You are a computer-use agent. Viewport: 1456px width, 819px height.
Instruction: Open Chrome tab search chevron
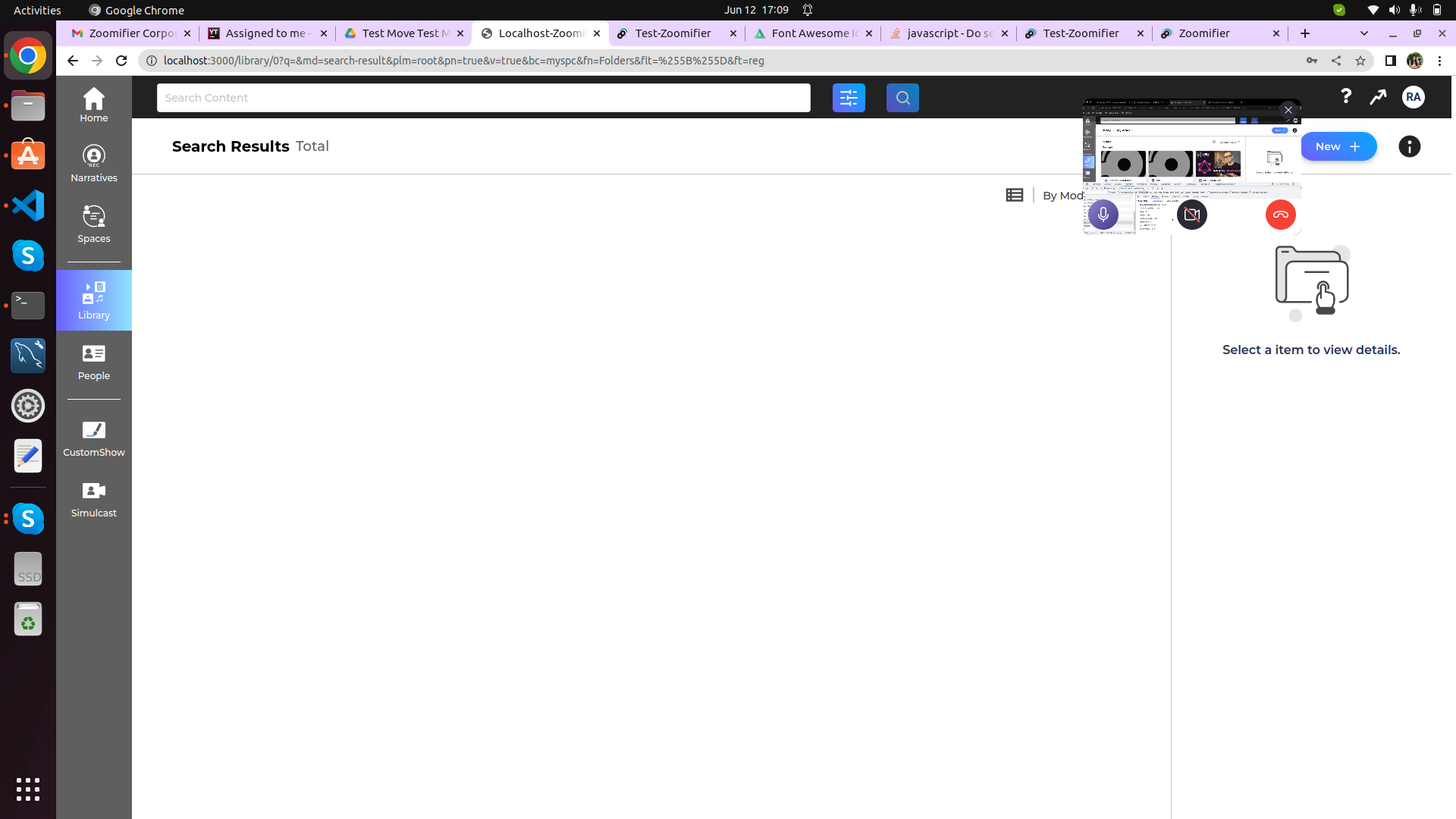[1363, 33]
